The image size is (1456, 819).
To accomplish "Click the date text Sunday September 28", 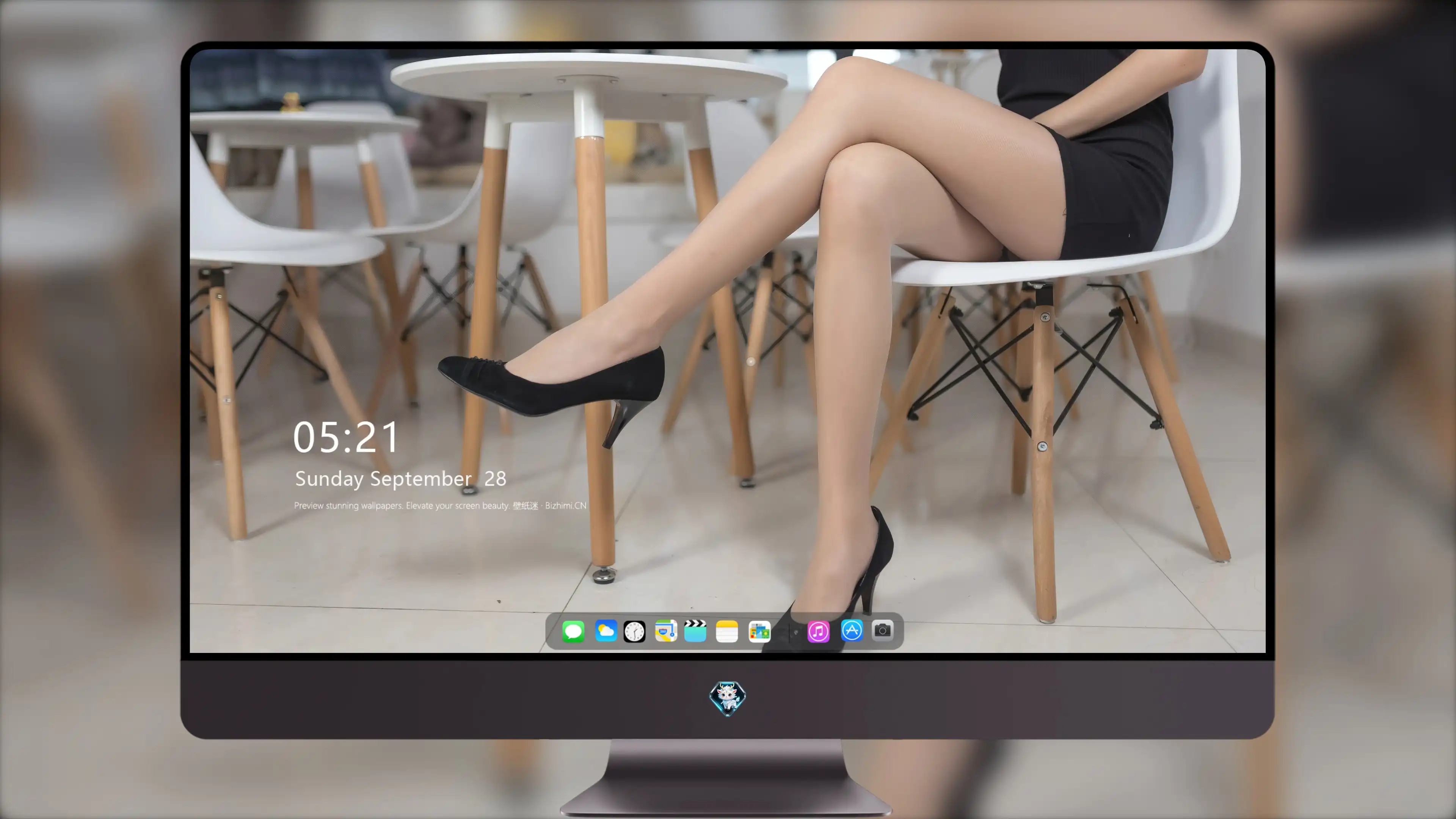I will [401, 479].
